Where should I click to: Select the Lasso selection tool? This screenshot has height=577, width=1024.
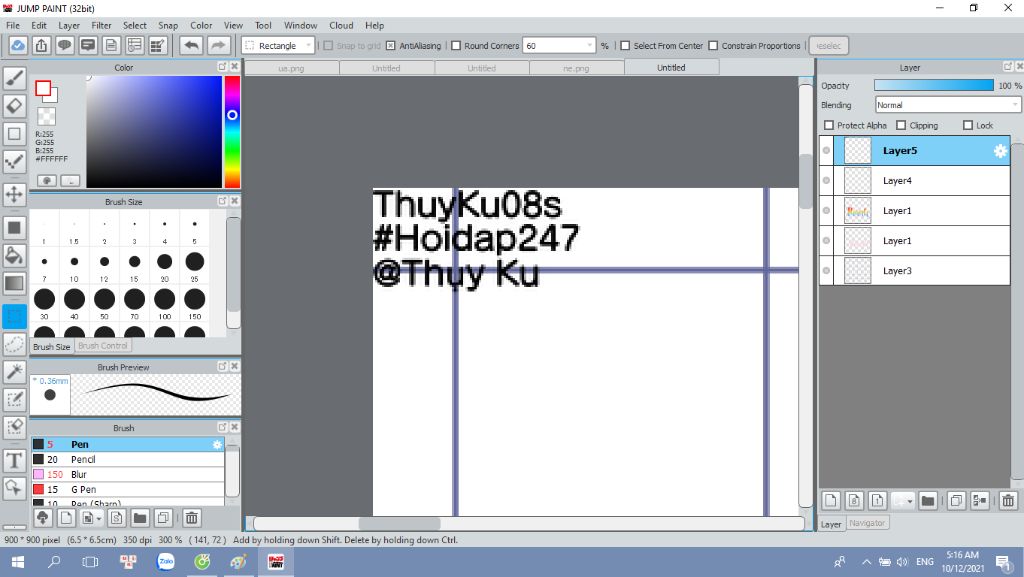tap(14, 344)
